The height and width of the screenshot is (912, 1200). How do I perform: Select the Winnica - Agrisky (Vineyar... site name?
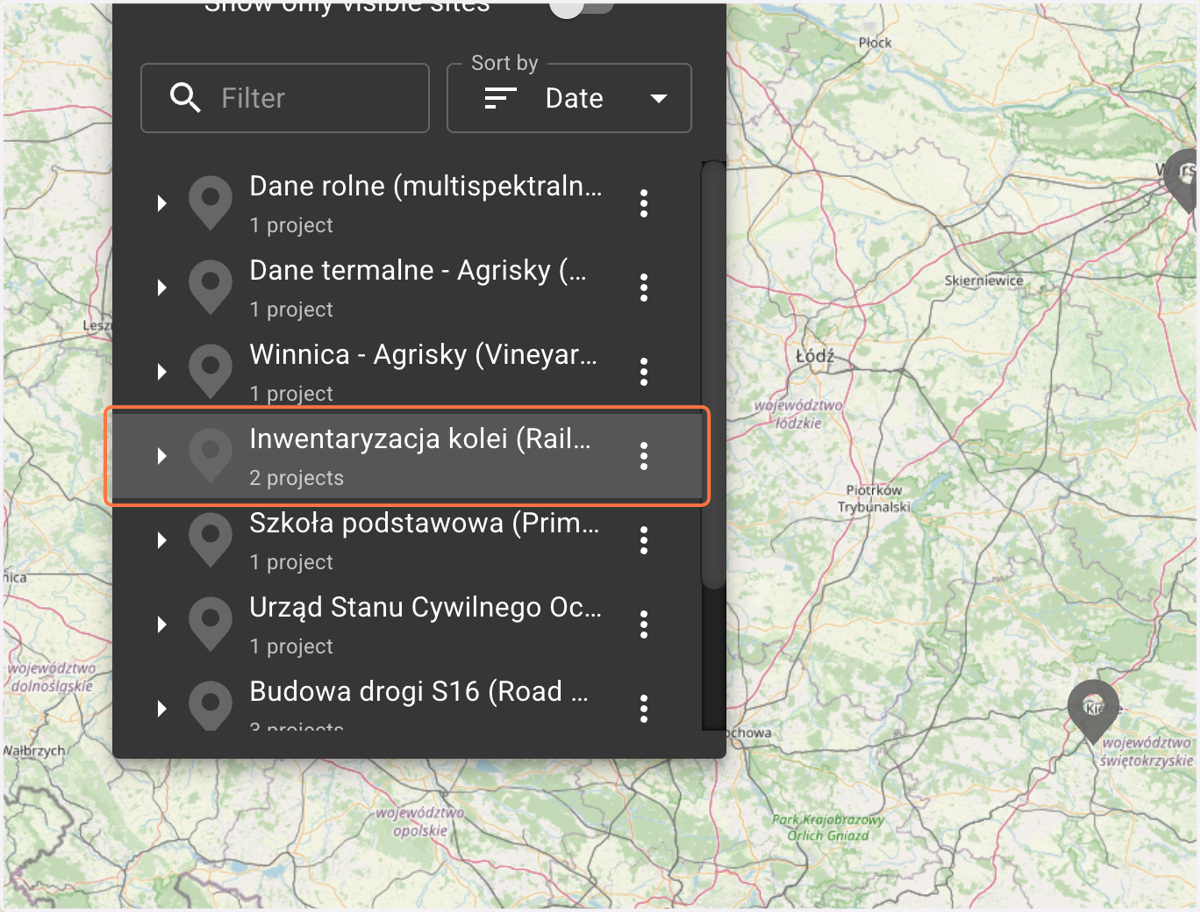[424, 356]
